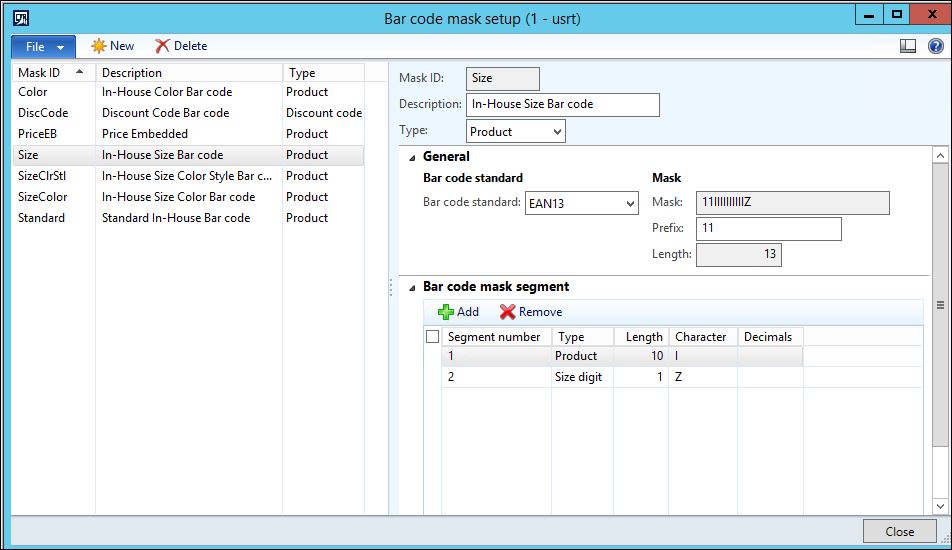This screenshot has height=550, width=952.
Task: Collapse the General section
Action: (x=412, y=158)
